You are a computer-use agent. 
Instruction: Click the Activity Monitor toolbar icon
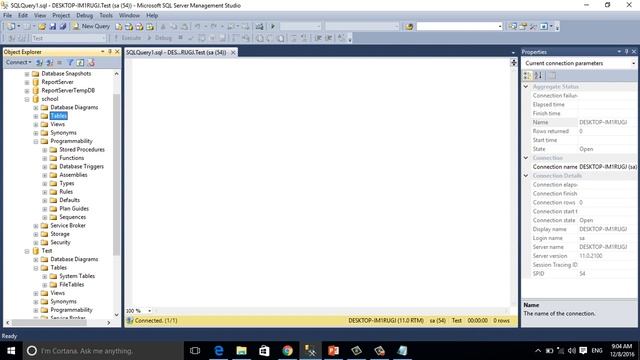click(x=259, y=27)
